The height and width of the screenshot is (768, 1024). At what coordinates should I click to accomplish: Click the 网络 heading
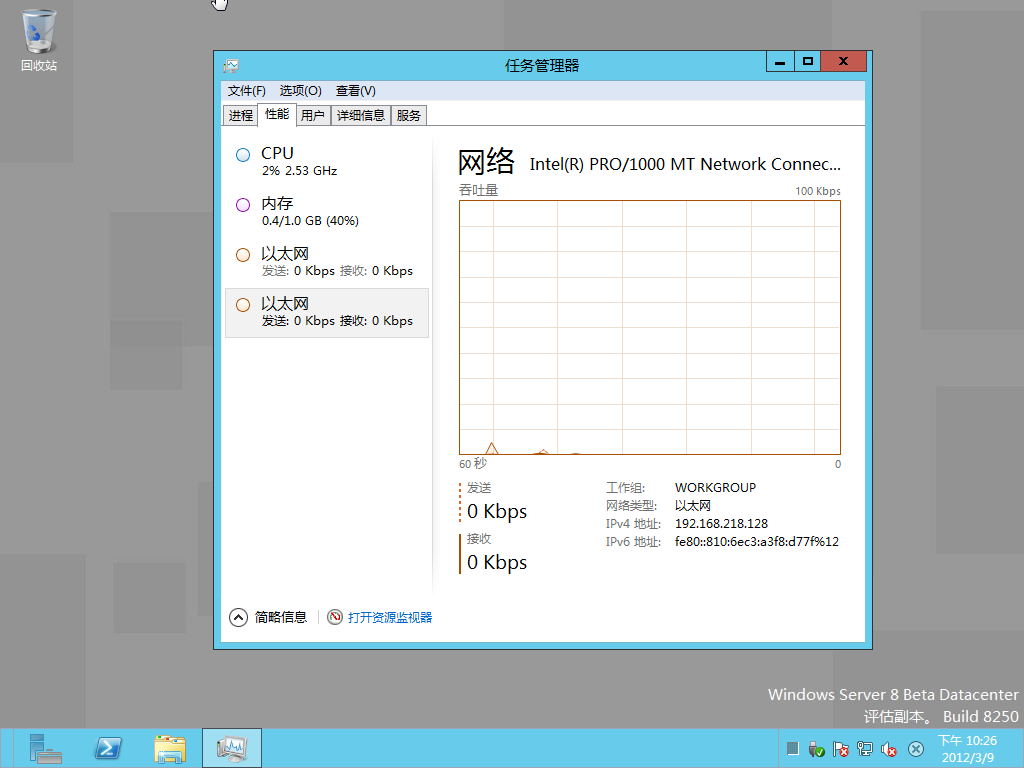tap(487, 161)
